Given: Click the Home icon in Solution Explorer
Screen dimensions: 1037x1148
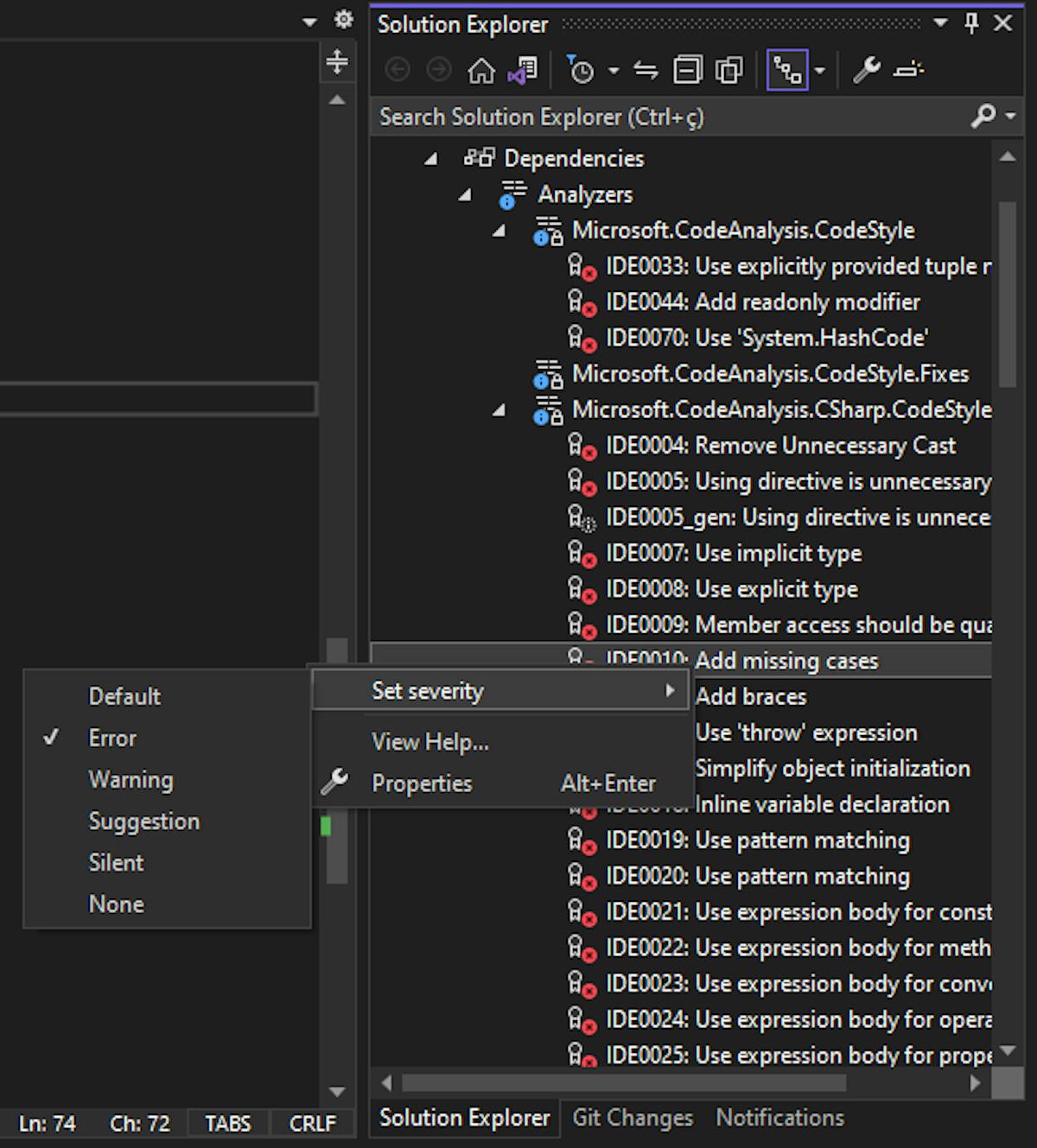Looking at the screenshot, I should click(481, 71).
